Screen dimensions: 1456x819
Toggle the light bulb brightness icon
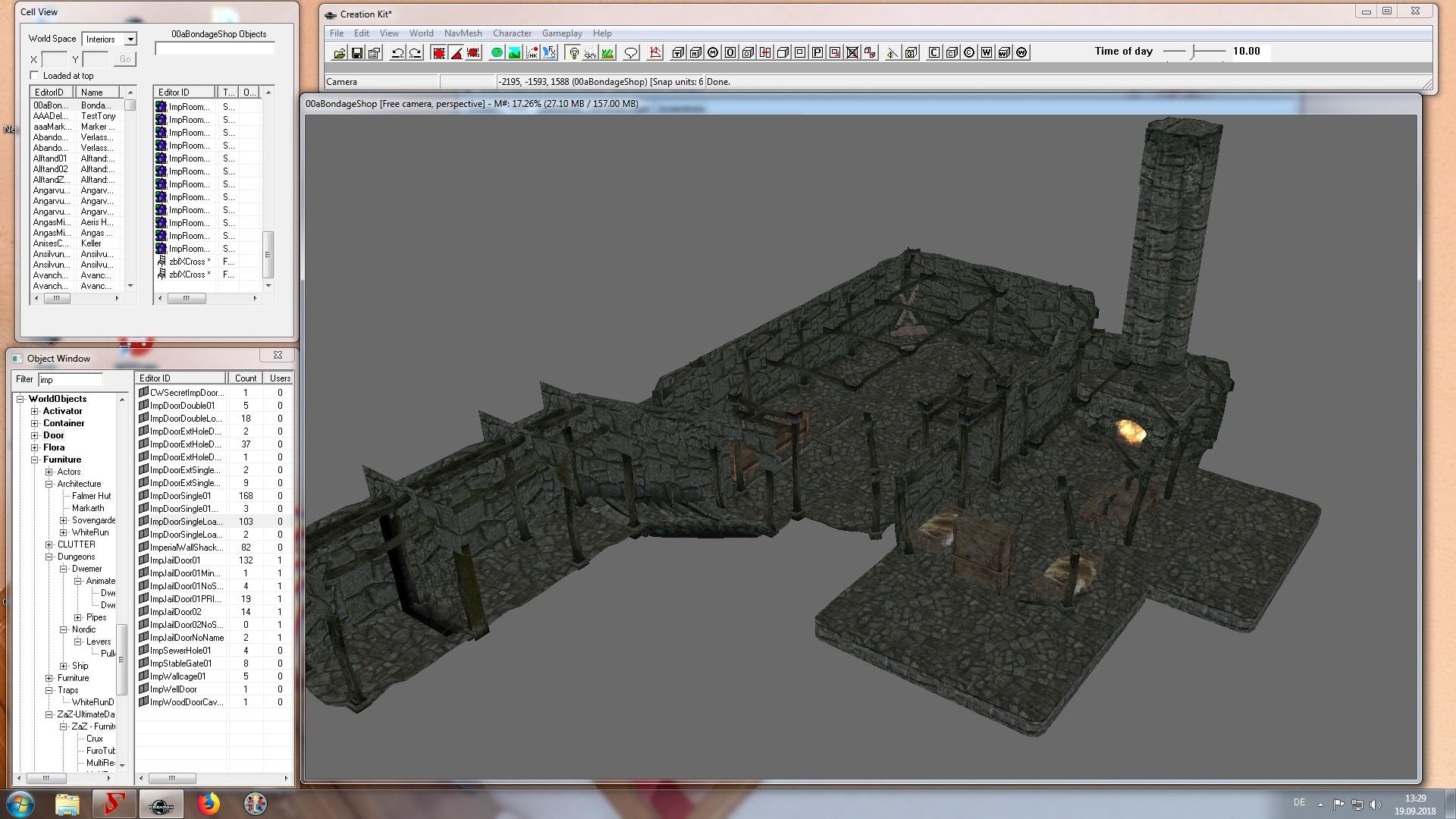(573, 52)
